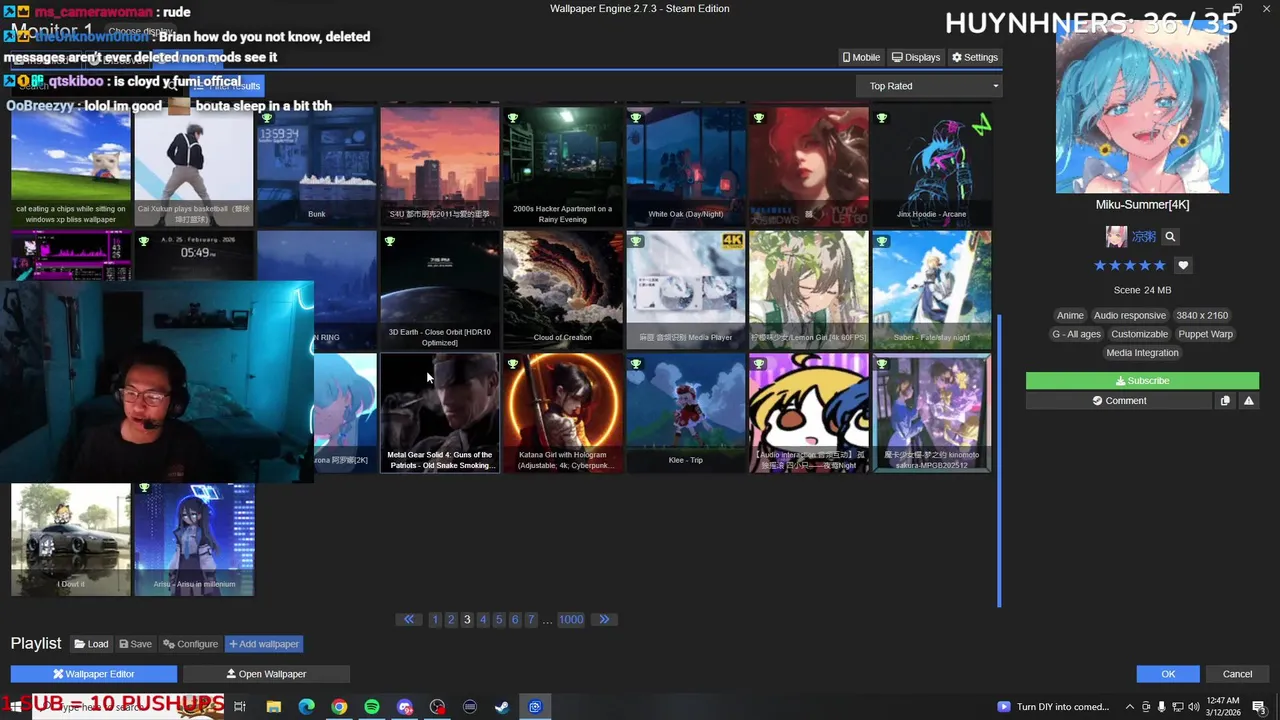Open Google Chrome from the taskbar

[339, 707]
